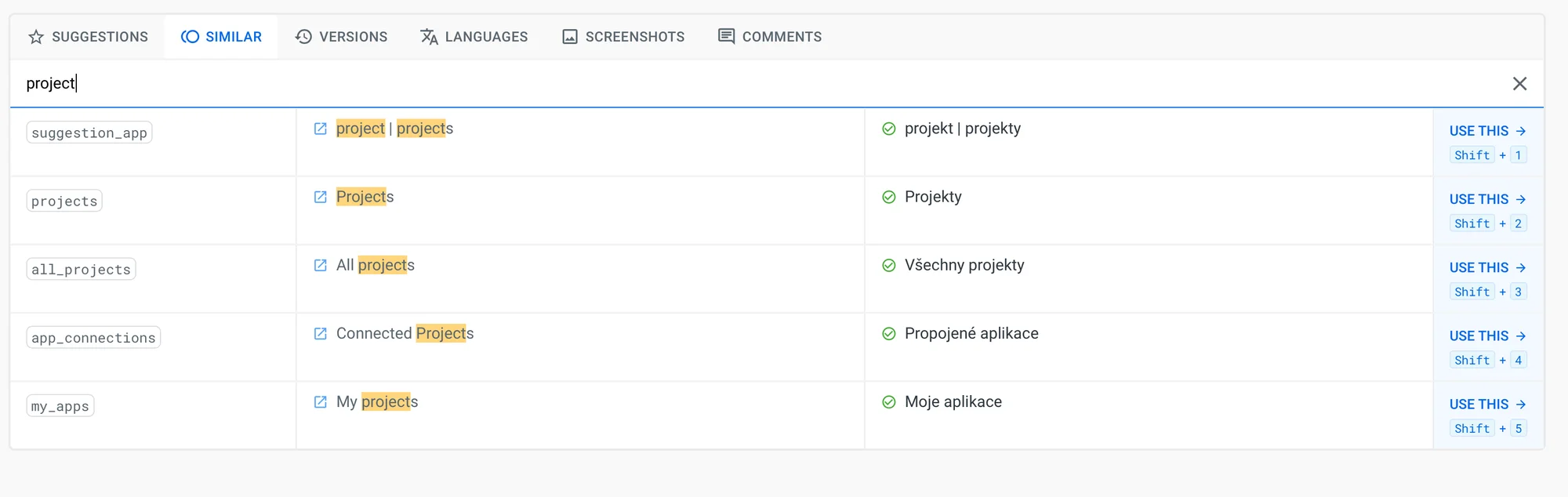Switch to the Suggestions tab
The width and height of the screenshot is (1568, 497).
click(x=88, y=37)
